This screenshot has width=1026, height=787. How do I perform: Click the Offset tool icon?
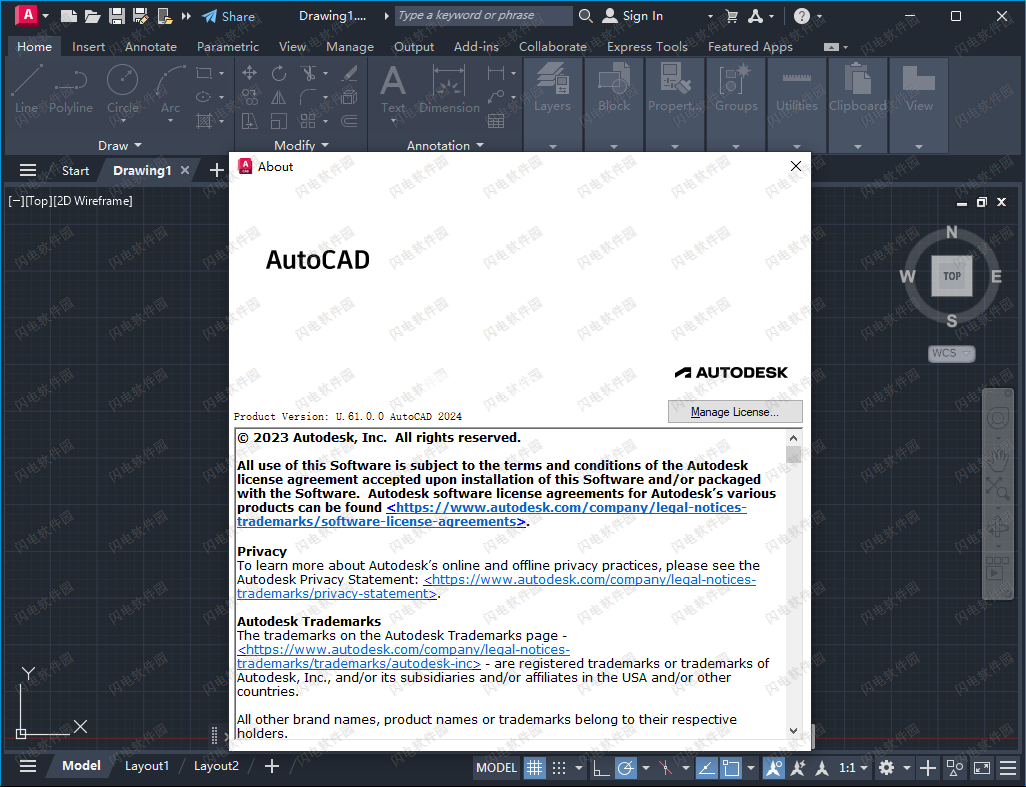point(349,121)
